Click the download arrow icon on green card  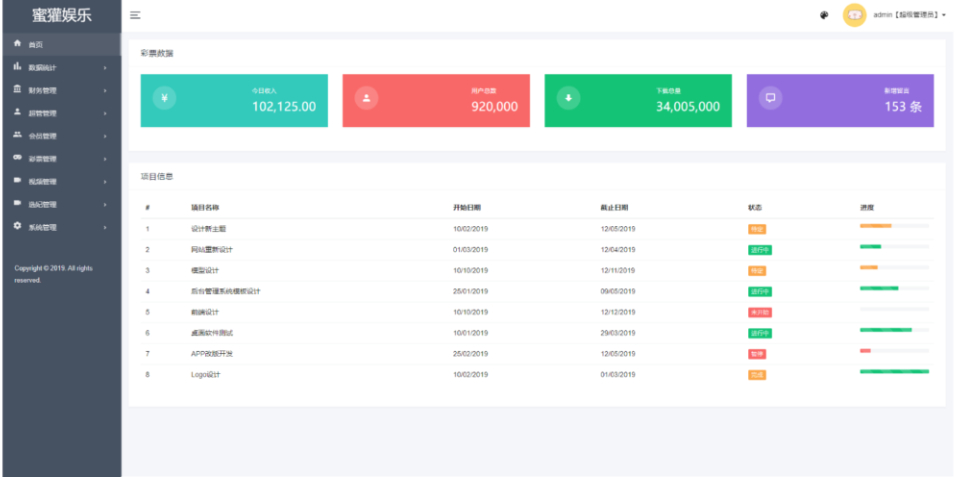coord(569,98)
